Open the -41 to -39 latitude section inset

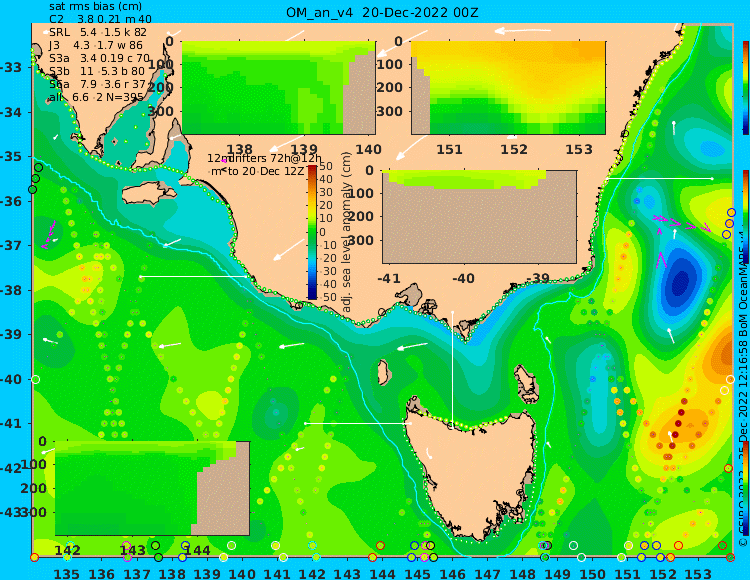click(479, 217)
